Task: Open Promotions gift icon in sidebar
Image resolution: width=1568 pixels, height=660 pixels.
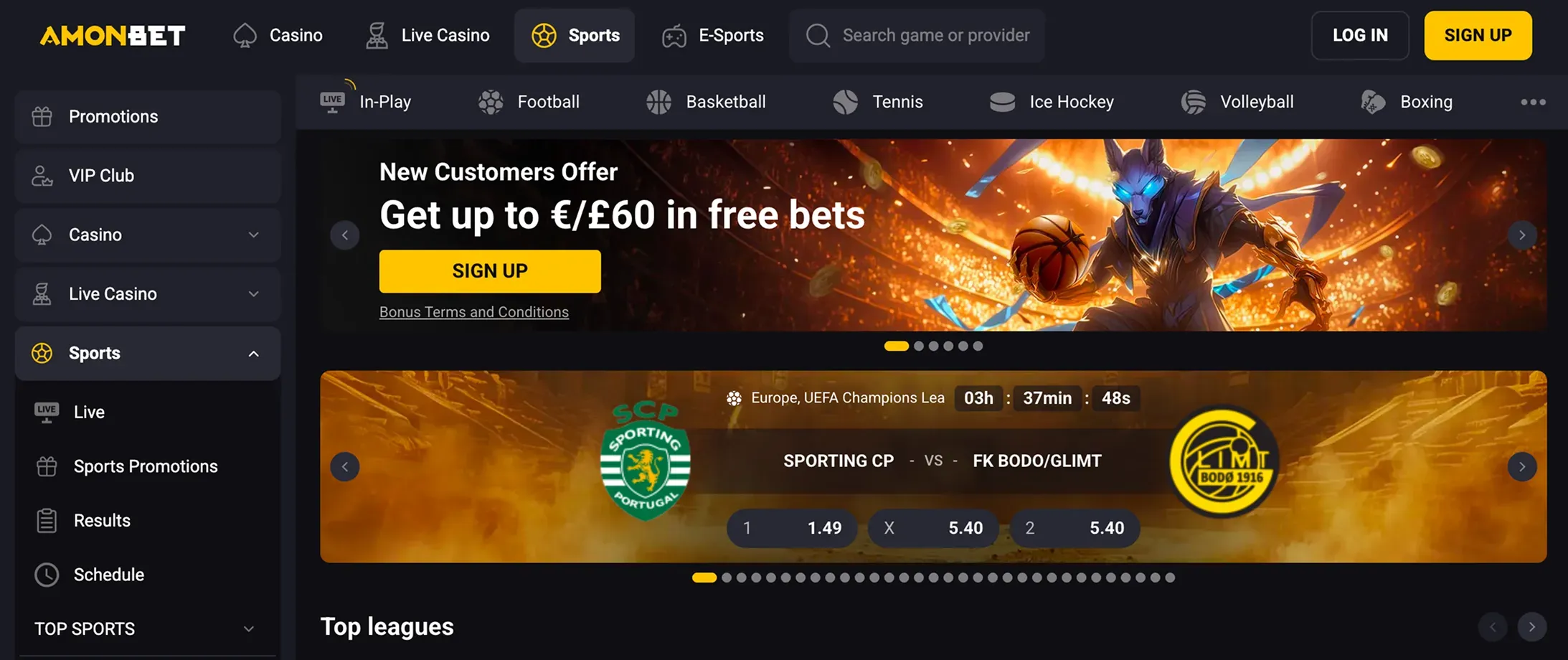Action: point(42,116)
